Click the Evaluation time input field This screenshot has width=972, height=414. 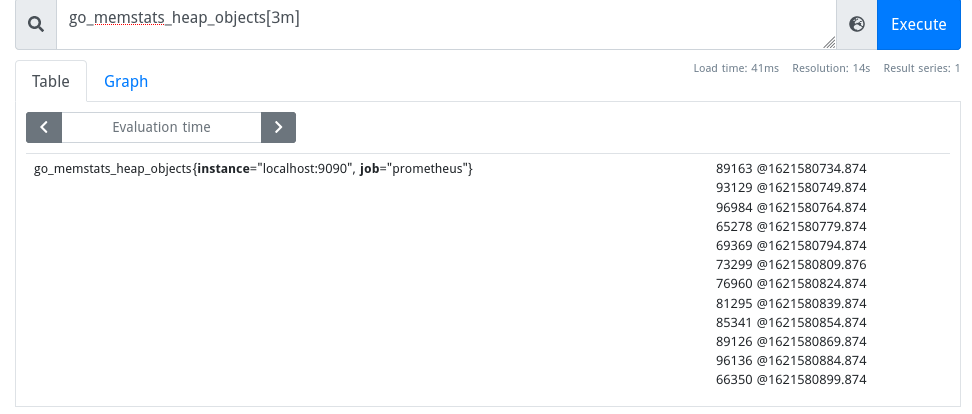[x=161, y=127]
